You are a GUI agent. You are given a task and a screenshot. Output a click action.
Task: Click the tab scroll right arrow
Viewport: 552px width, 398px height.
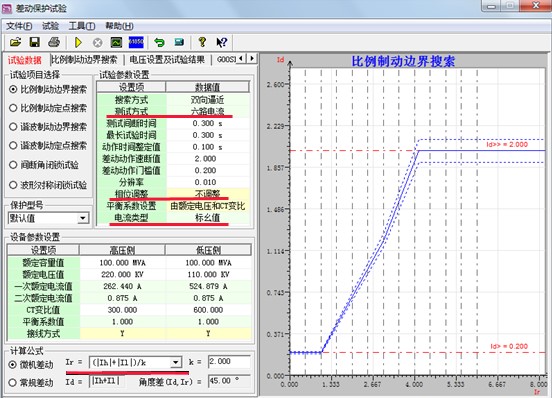click(252, 58)
